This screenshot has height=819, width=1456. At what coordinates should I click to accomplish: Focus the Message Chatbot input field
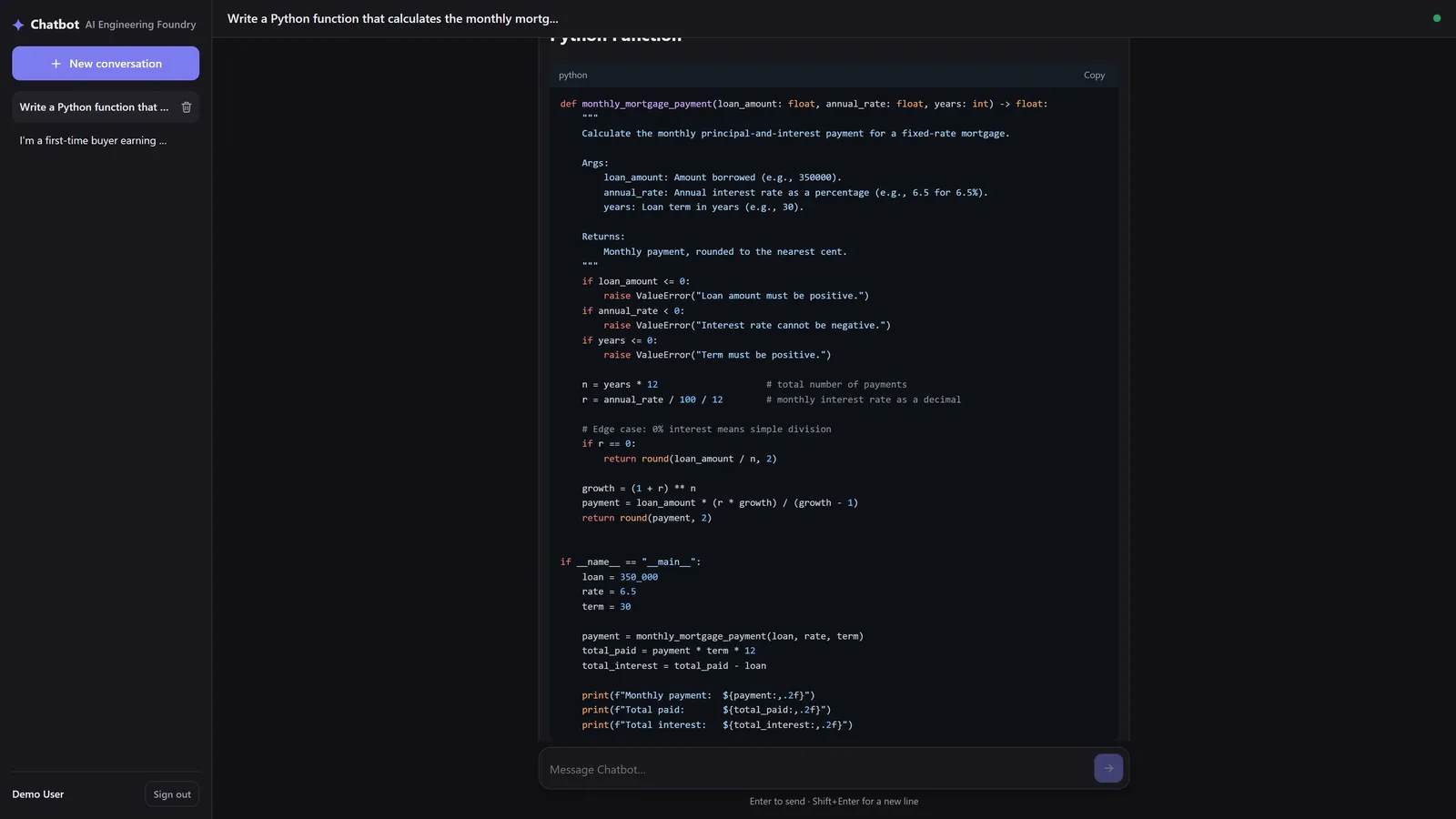coord(817,770)
